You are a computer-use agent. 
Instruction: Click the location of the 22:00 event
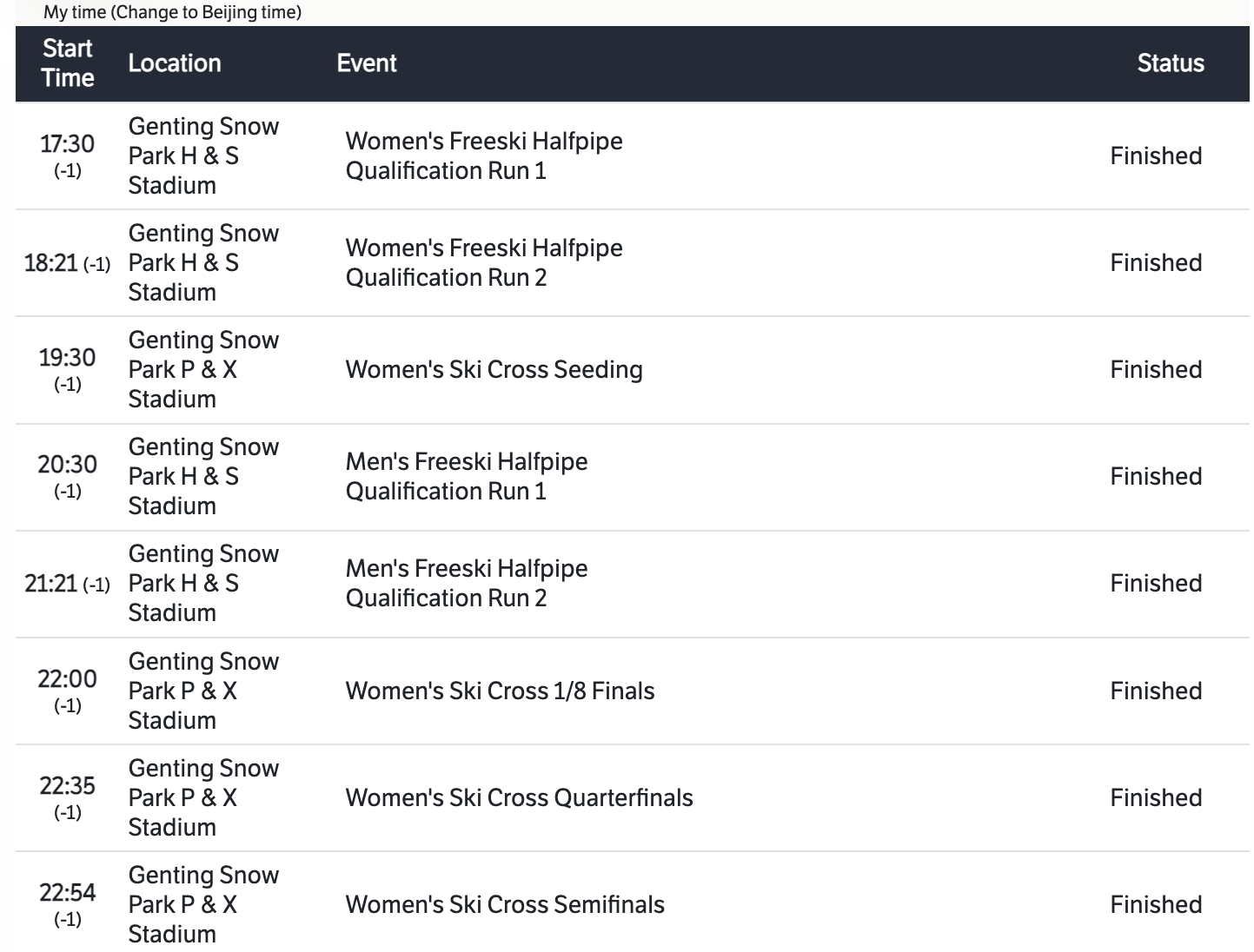coord(203,691)
